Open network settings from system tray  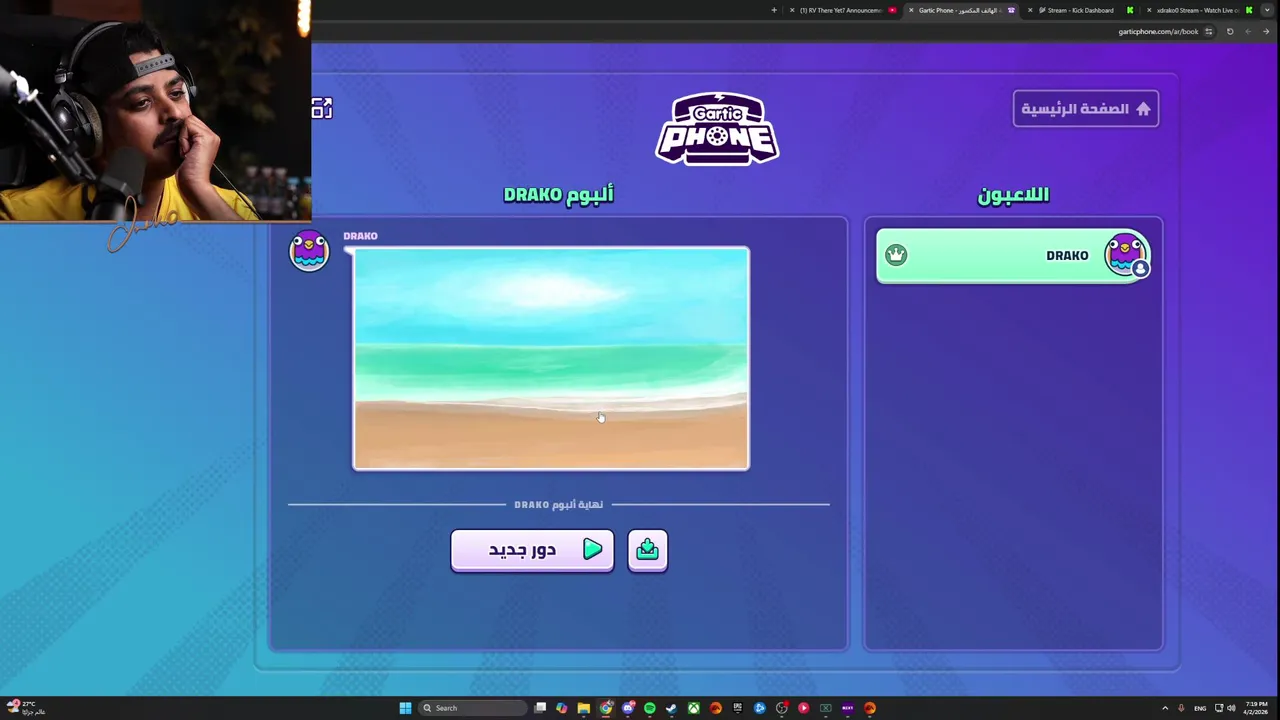(x=1218, y=708)
